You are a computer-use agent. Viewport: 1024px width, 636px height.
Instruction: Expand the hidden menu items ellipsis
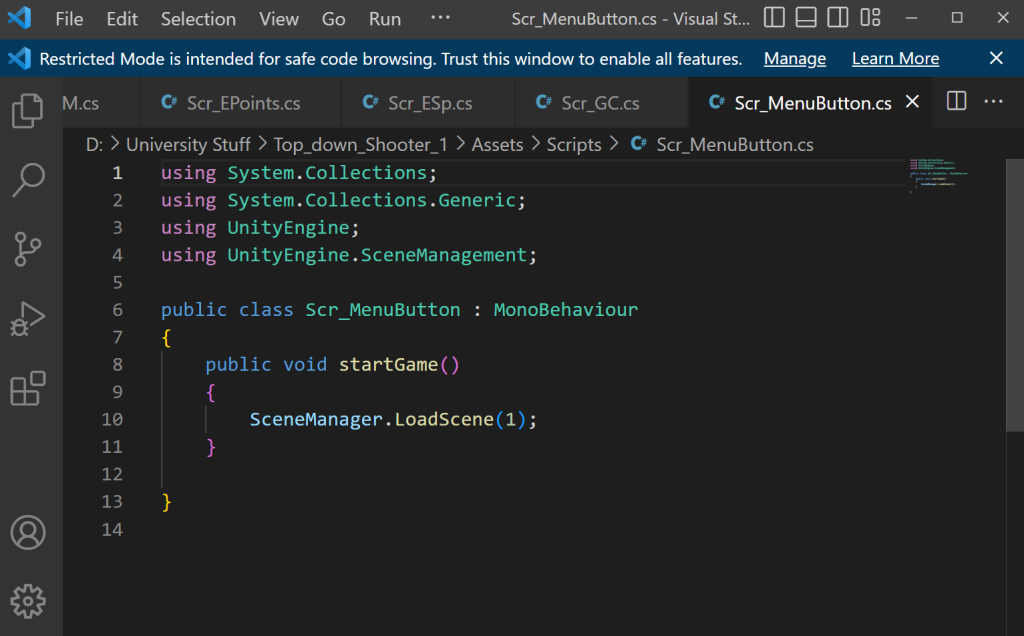(x=440, y=18)
